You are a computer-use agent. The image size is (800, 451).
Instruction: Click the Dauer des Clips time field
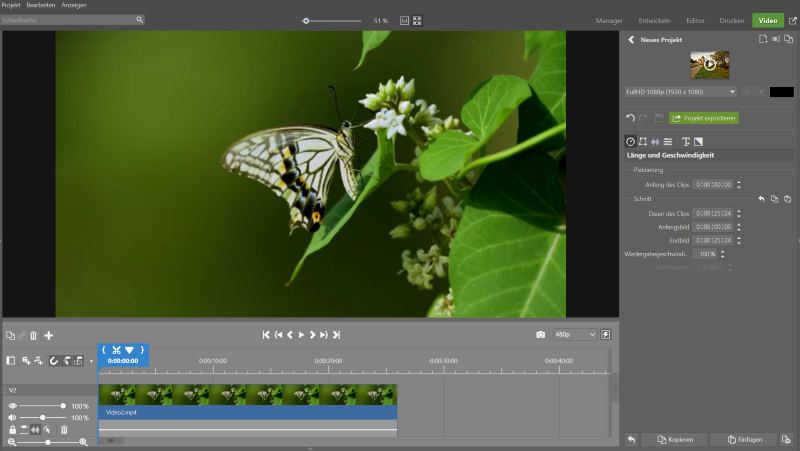point(713,213)
